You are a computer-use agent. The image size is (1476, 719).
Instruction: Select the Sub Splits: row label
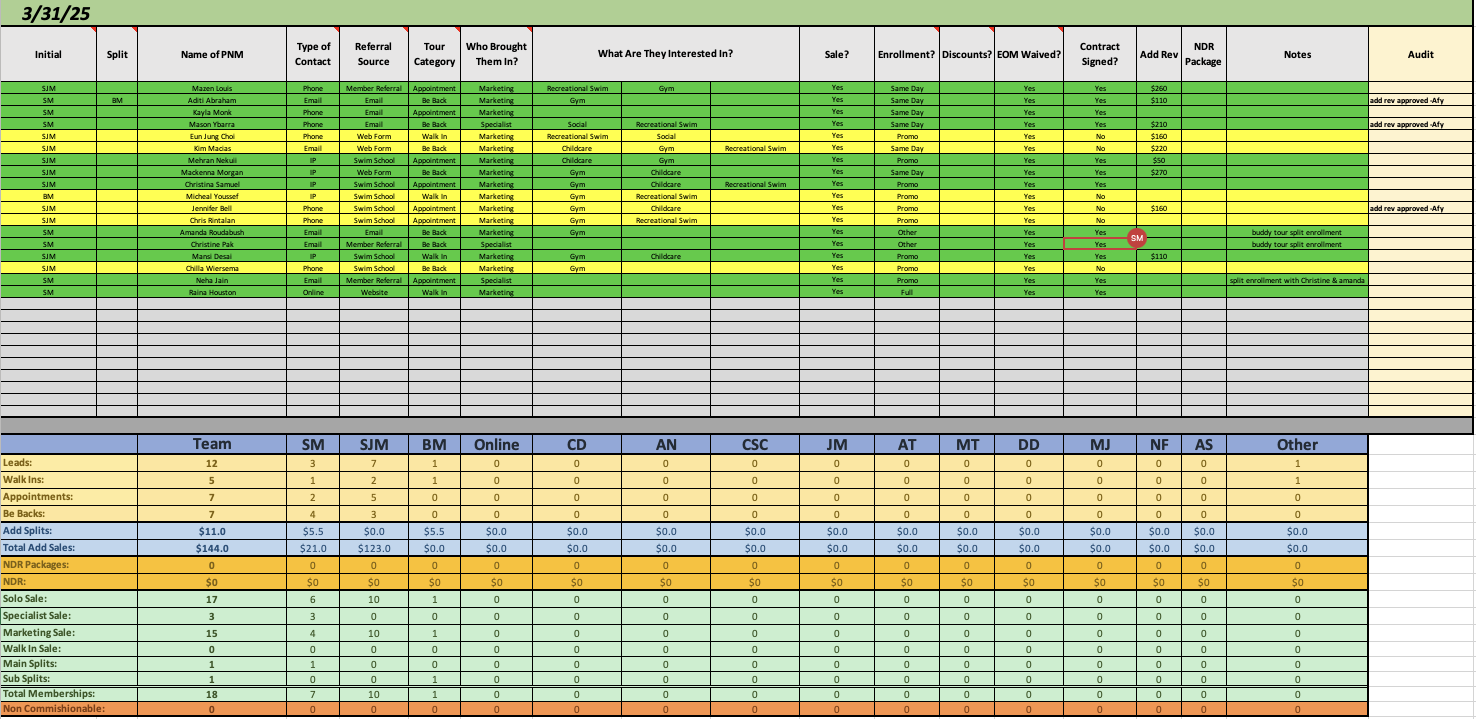click(x=68, y=679)
